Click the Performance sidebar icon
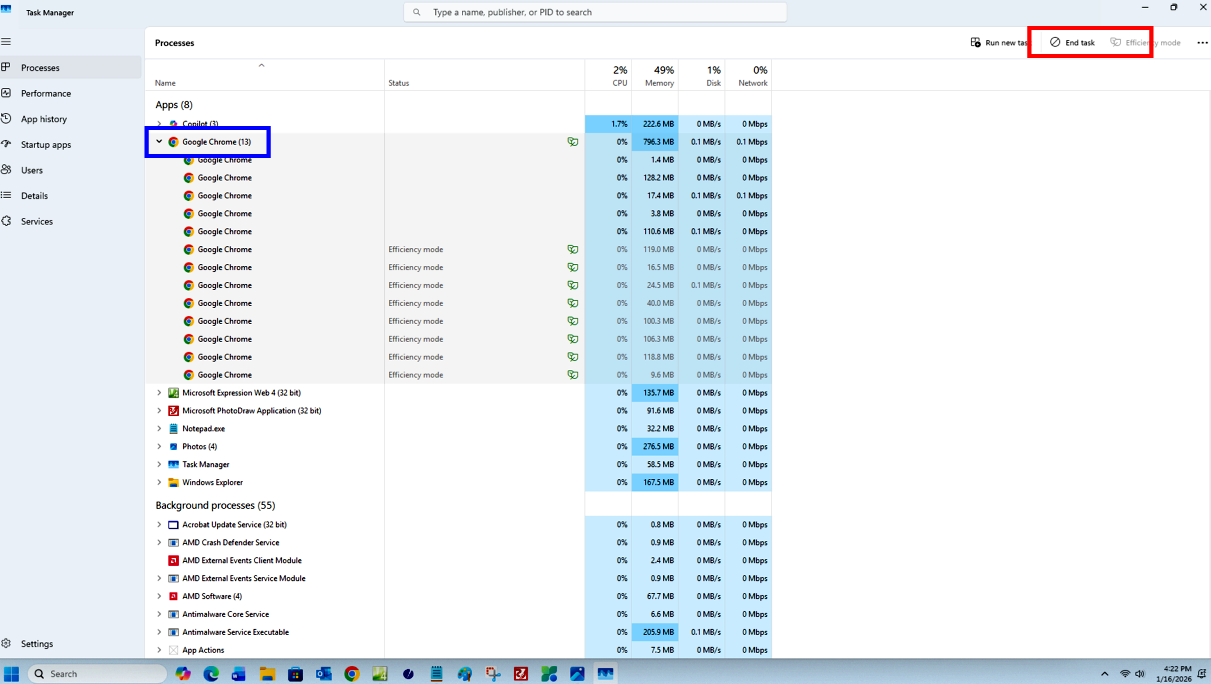1211x684 pixels. click(x=7, y=93)
